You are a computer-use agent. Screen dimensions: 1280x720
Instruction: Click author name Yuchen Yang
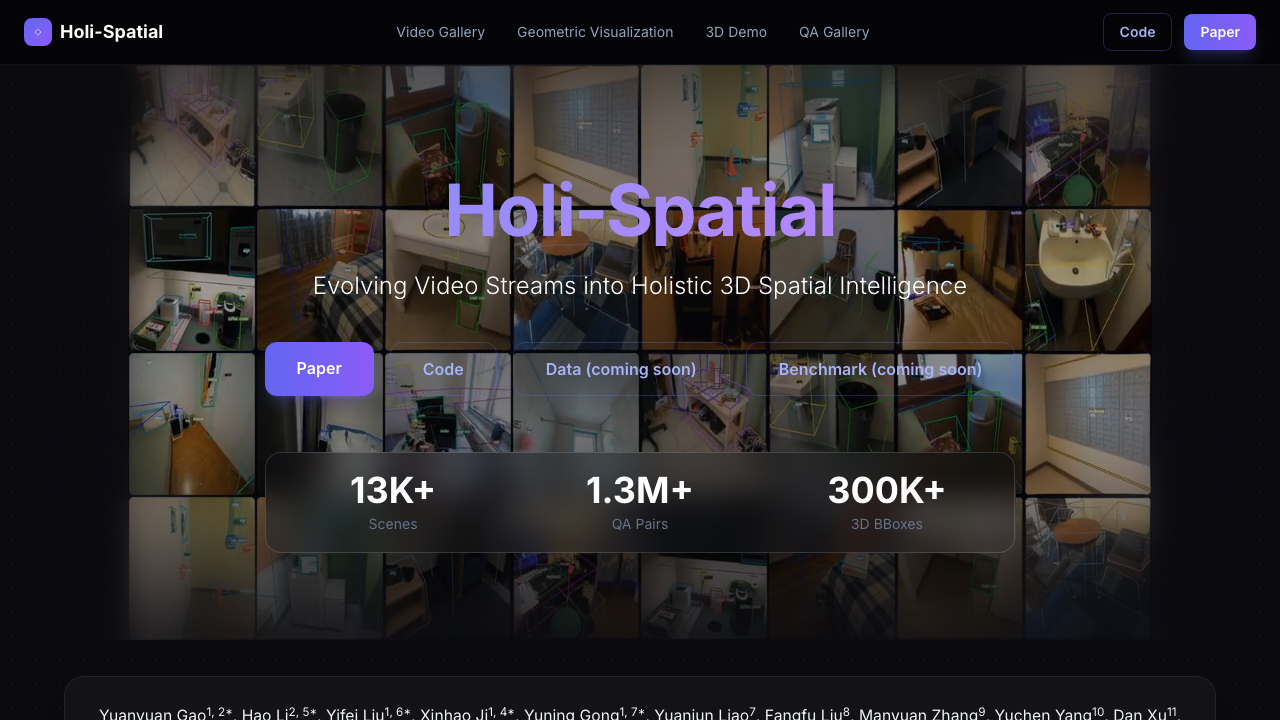1042,714
